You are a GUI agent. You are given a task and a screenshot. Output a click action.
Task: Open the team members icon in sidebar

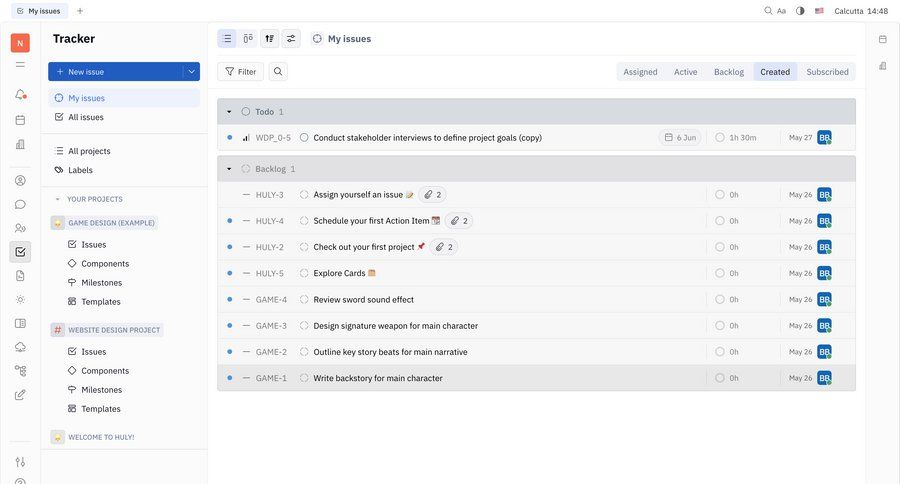[20, 228]
